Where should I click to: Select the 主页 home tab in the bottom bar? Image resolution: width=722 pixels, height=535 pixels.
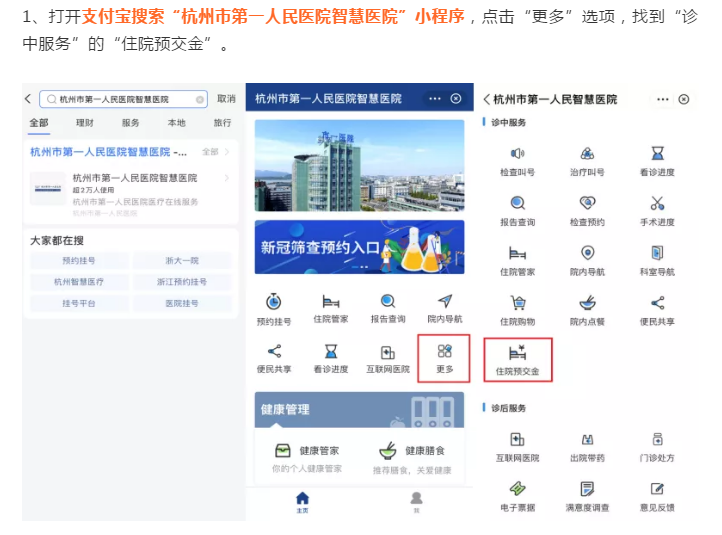click(303, 502)
